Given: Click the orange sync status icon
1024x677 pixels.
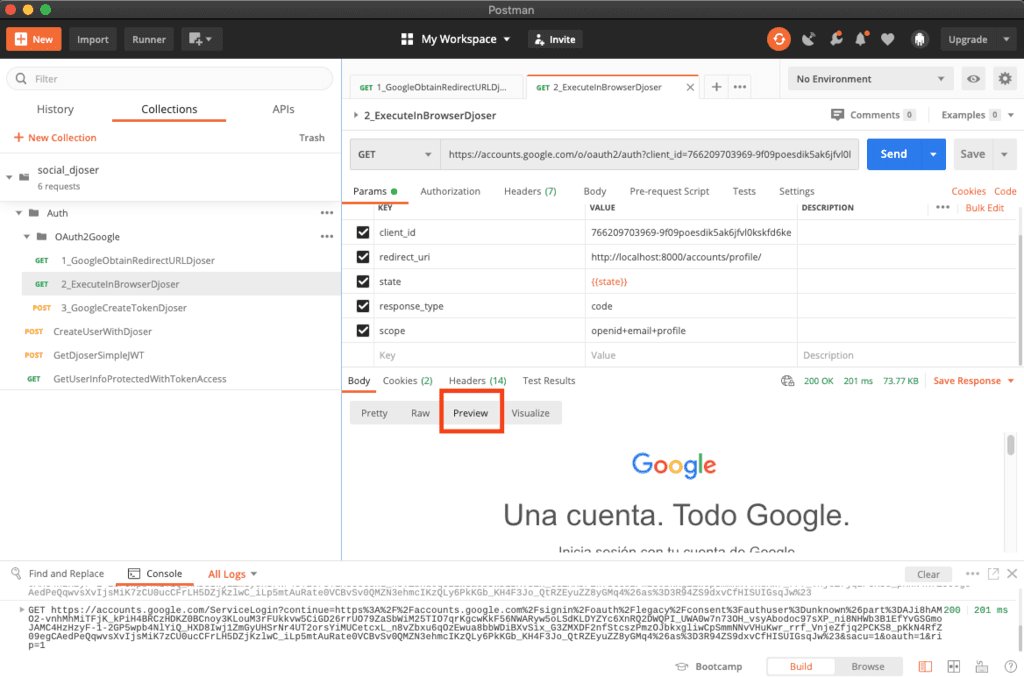Looking at the screenshot, I should point(778,39).
